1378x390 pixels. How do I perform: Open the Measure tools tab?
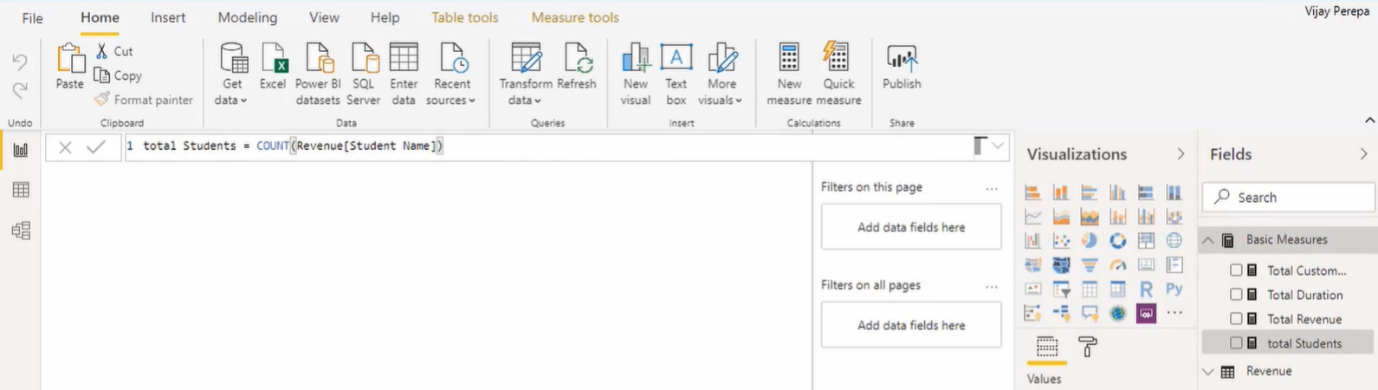point(575,18)
